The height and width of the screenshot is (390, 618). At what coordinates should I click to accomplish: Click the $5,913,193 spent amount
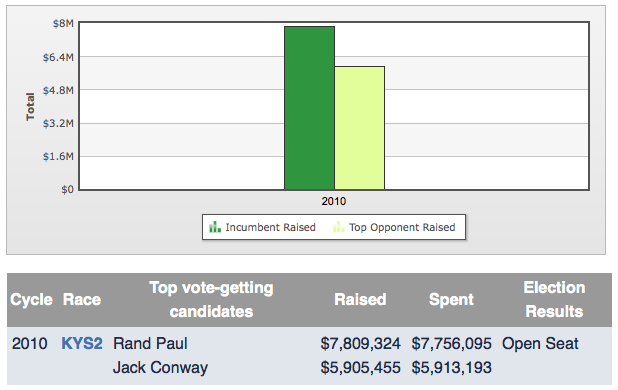coord(452,368)
